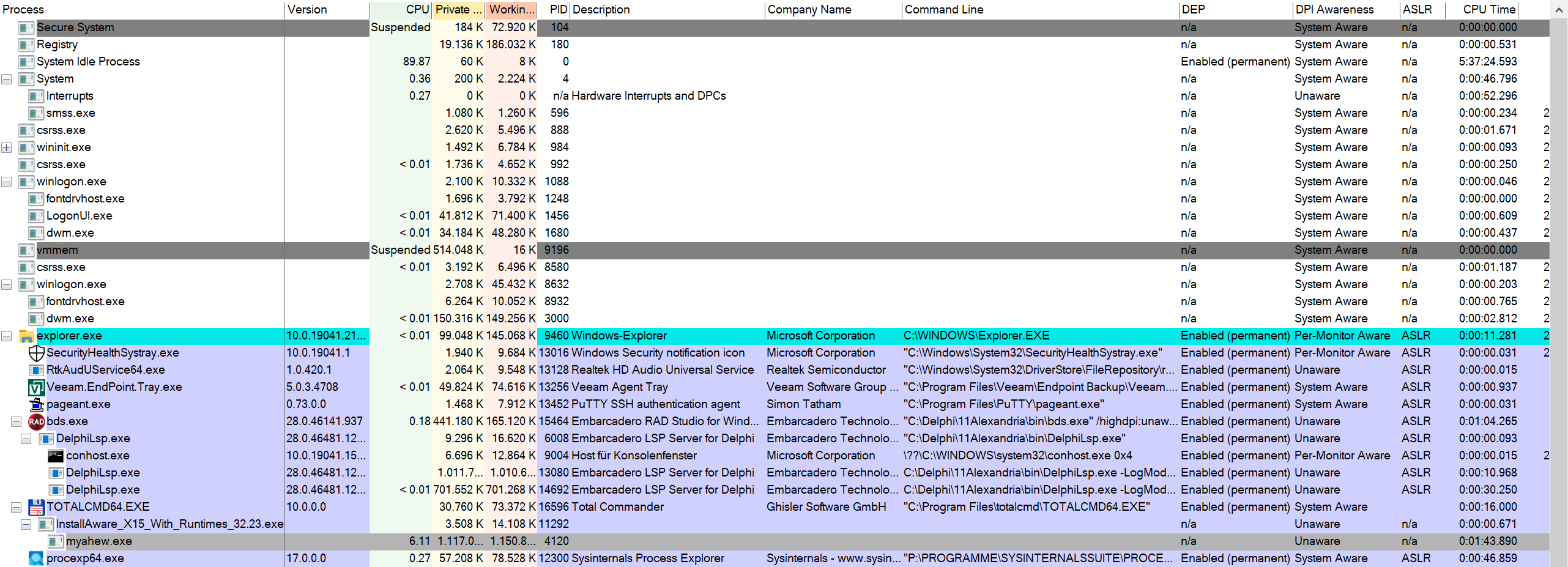Screen dimensions: 1568x567
Task: Click the smss.exe process icon
Action: (36, 113)
